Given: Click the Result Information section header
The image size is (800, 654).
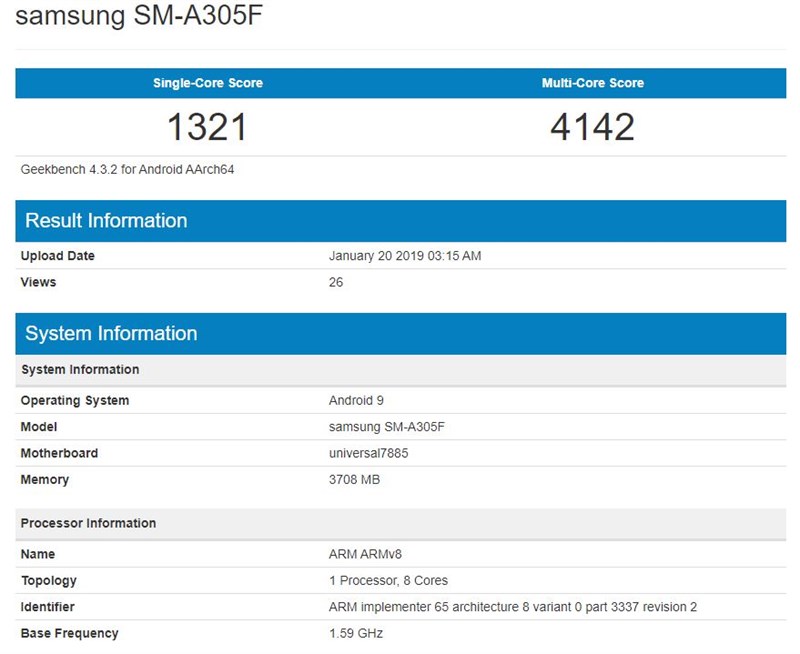Looking at the screenshot, I should click(x=106, y=221).
